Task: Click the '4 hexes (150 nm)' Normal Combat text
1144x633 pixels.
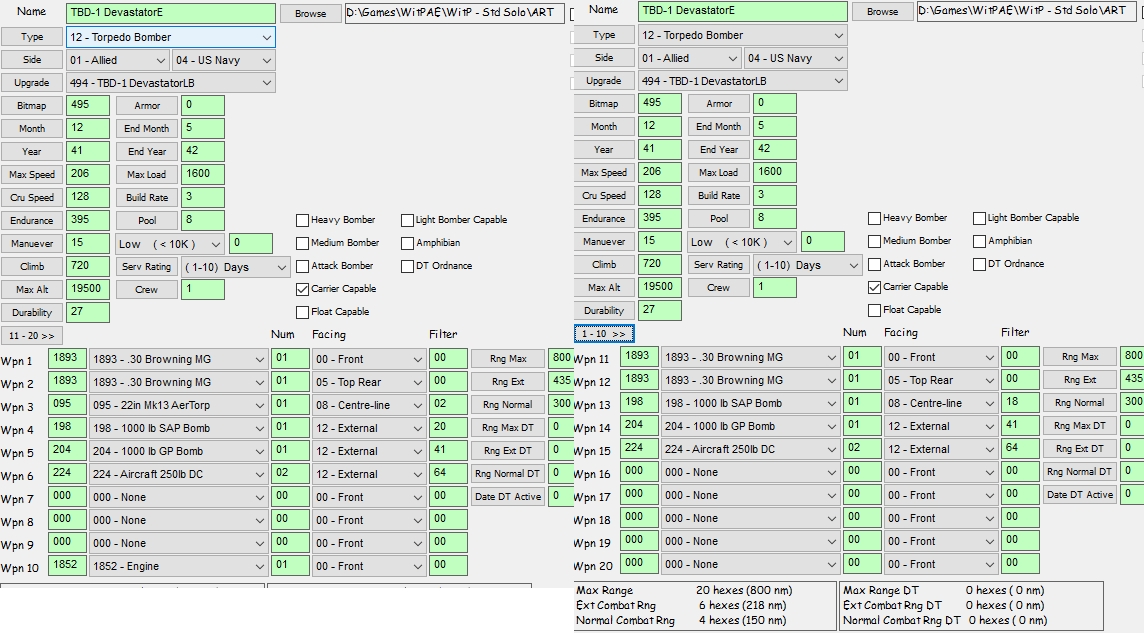Action: (x=743, y=621)
